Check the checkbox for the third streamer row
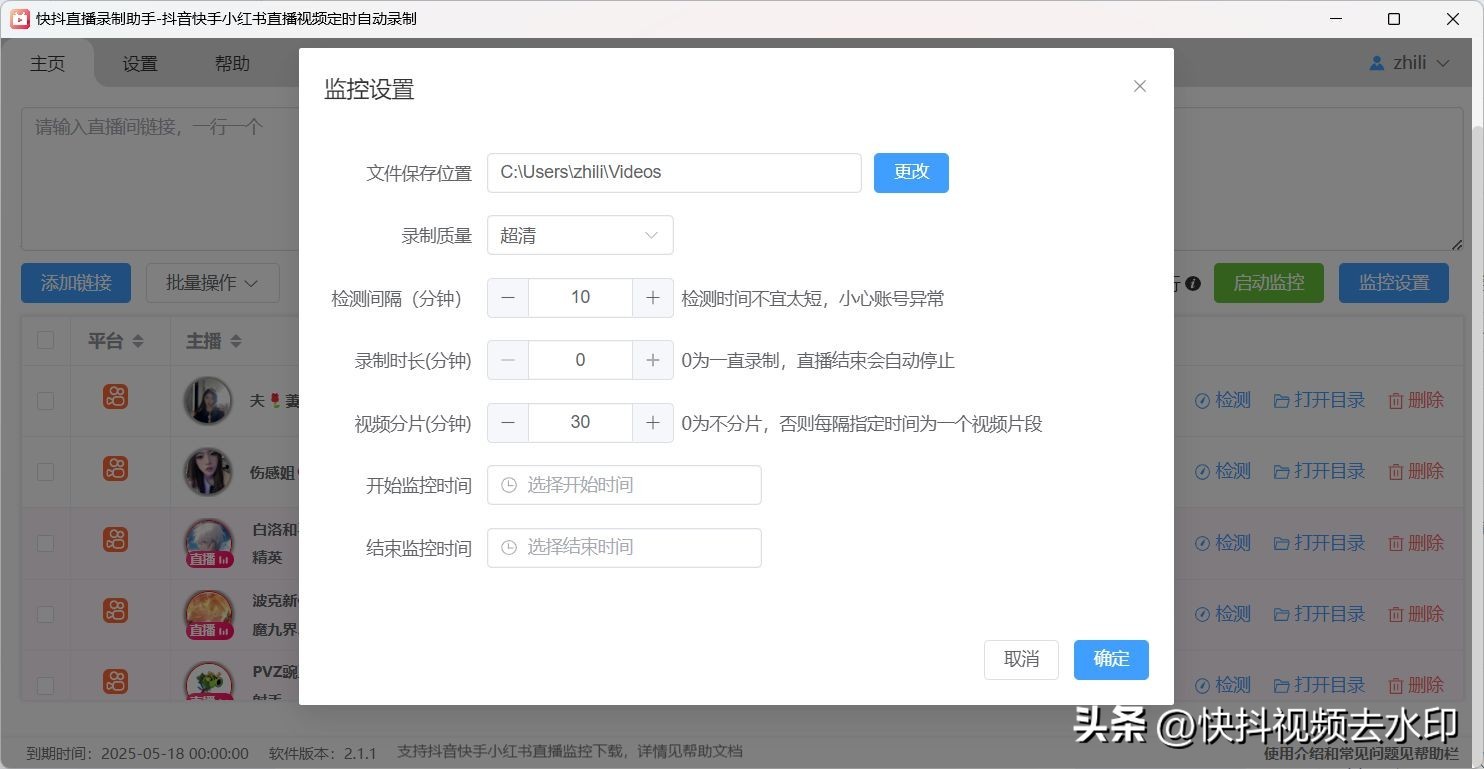Viewport: 1484px width, 769px height. point(46,543)
